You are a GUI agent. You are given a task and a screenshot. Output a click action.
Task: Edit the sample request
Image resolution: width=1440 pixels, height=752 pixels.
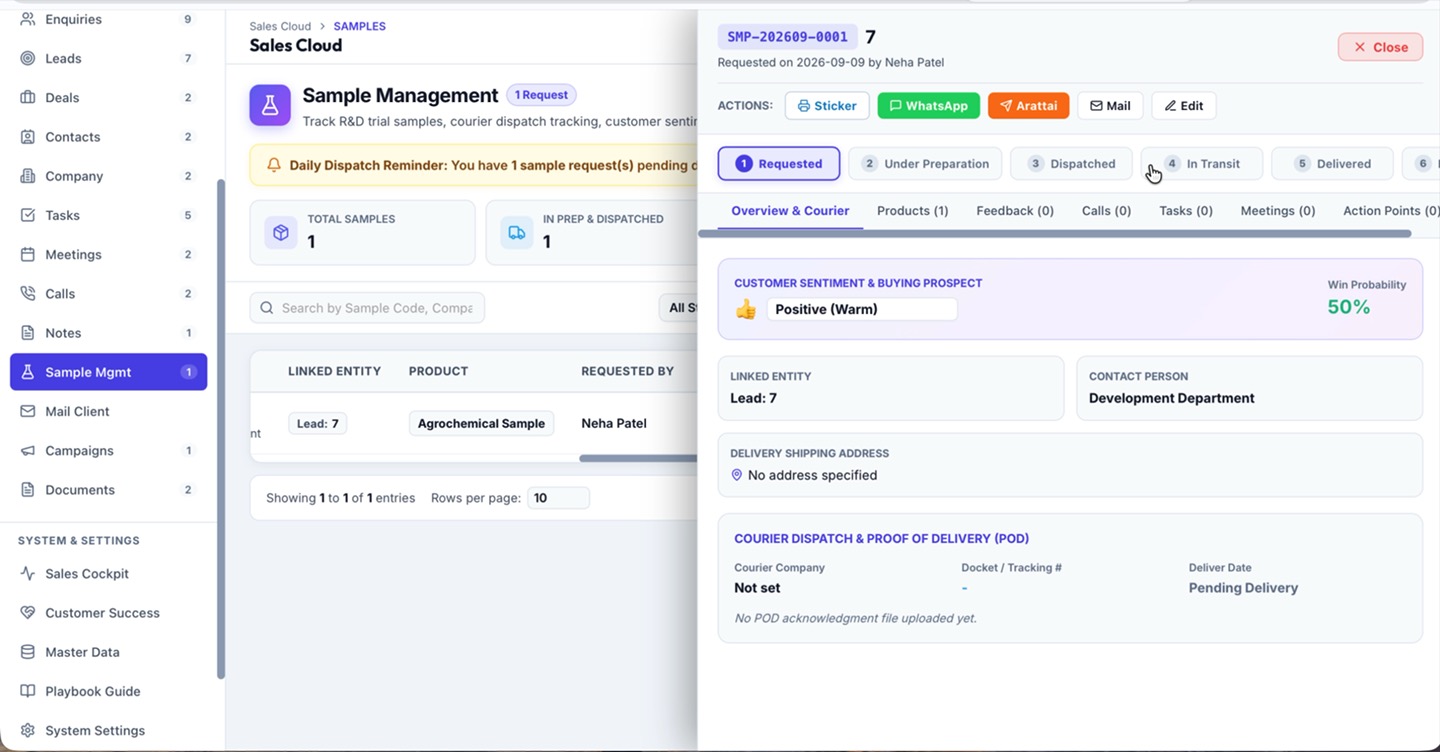[1184, 106]
